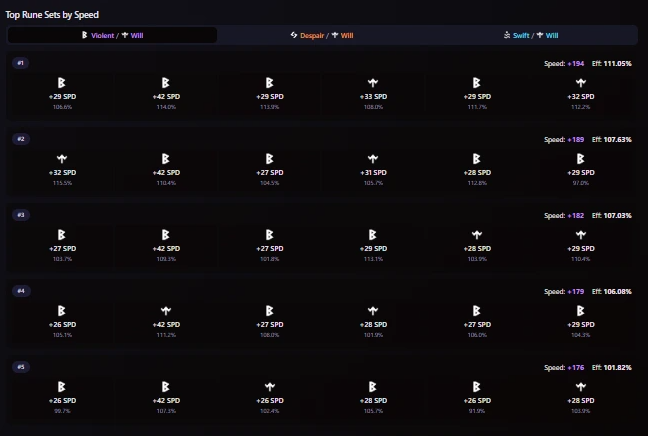Select the Violent rune icon above 109.3% efficiency
Viewport: 648px width, 436px height.
coord(166,235)
